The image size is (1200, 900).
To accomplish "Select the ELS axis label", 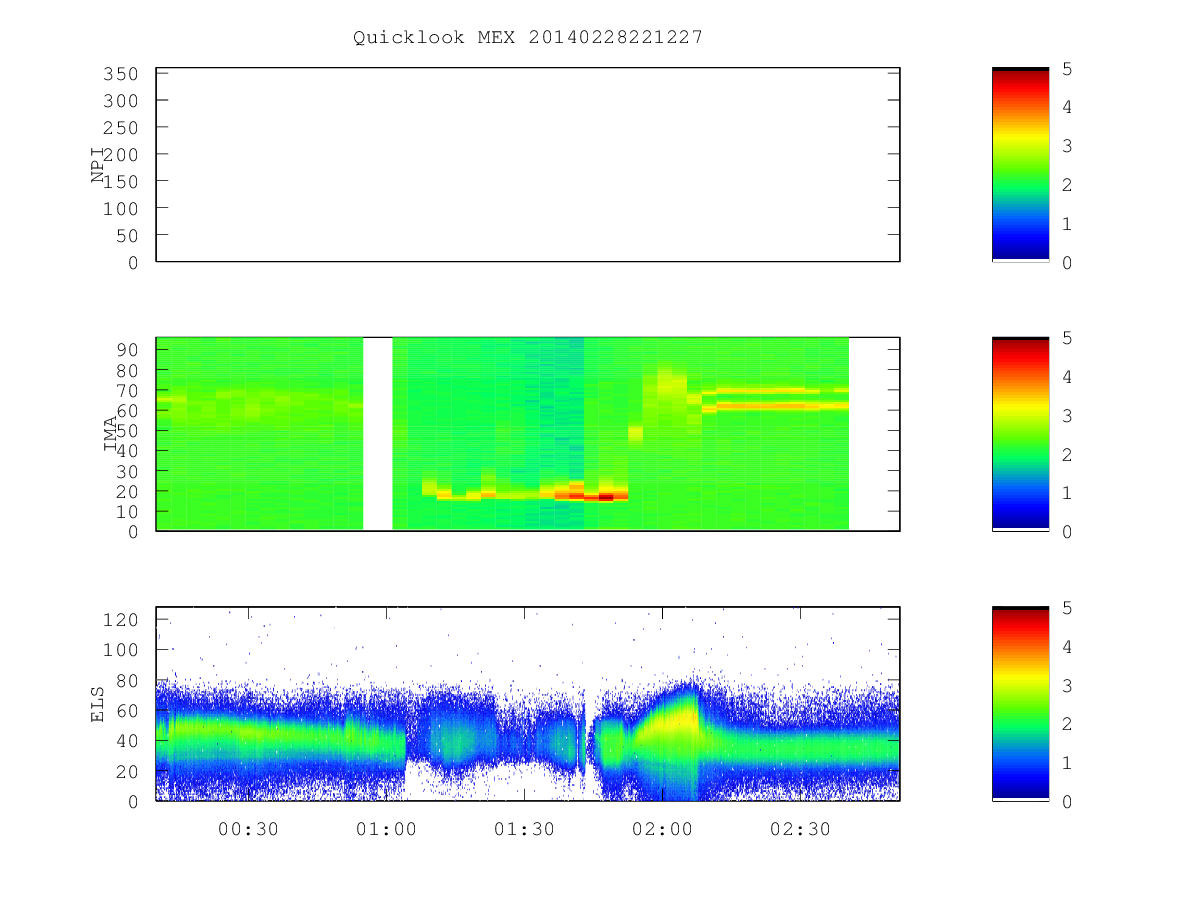I will click(98, 703).
